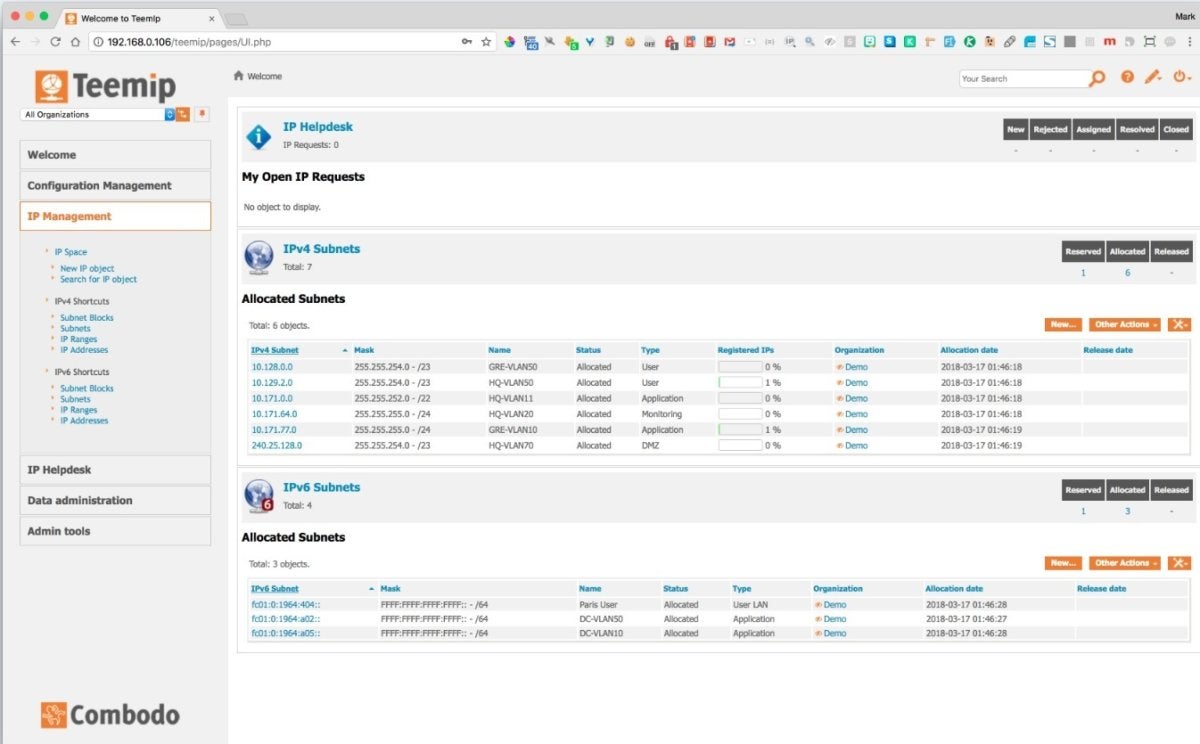Expand the Admin tools menu section
This screenshot has width=1200, height=744.
(115, 531)
